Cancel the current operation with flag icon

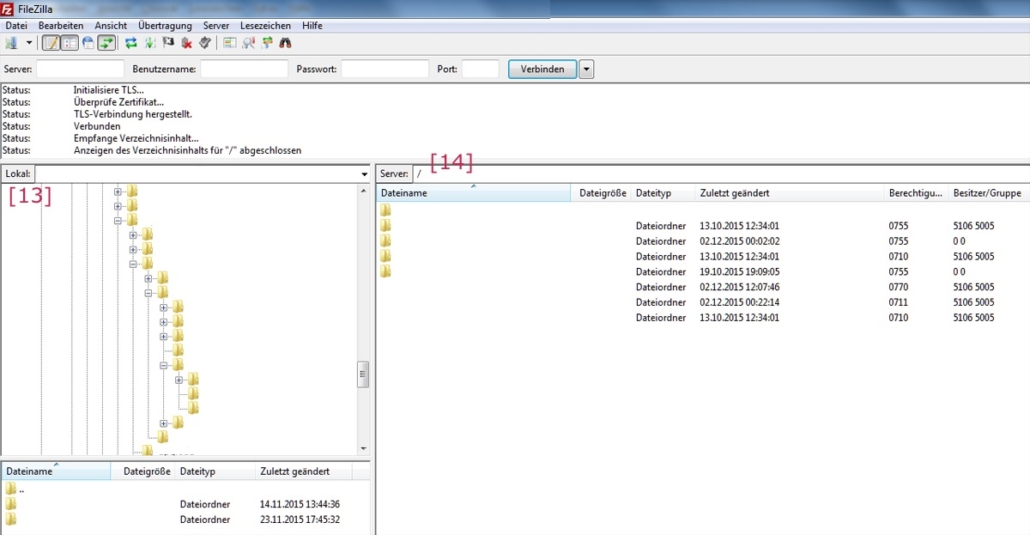[x=168, y=43]
